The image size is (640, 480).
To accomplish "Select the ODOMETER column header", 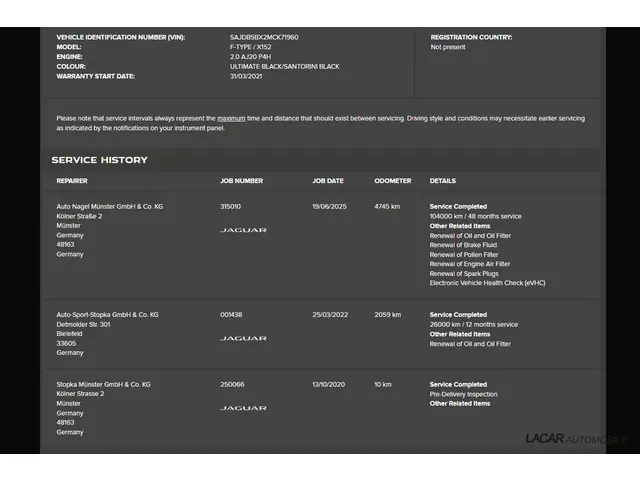I will [392, 181].
